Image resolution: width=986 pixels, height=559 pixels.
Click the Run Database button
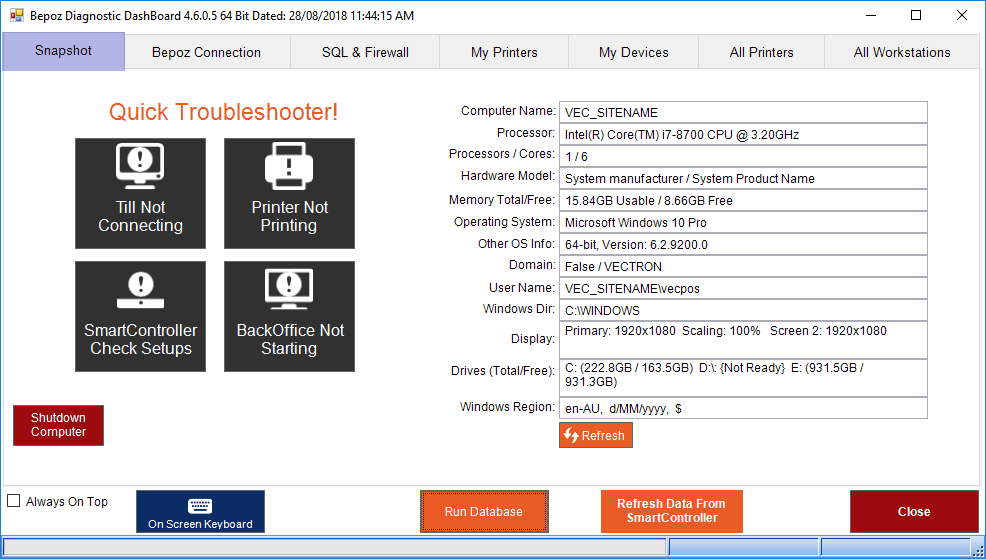pyautogui.click(x=484, y=511)
